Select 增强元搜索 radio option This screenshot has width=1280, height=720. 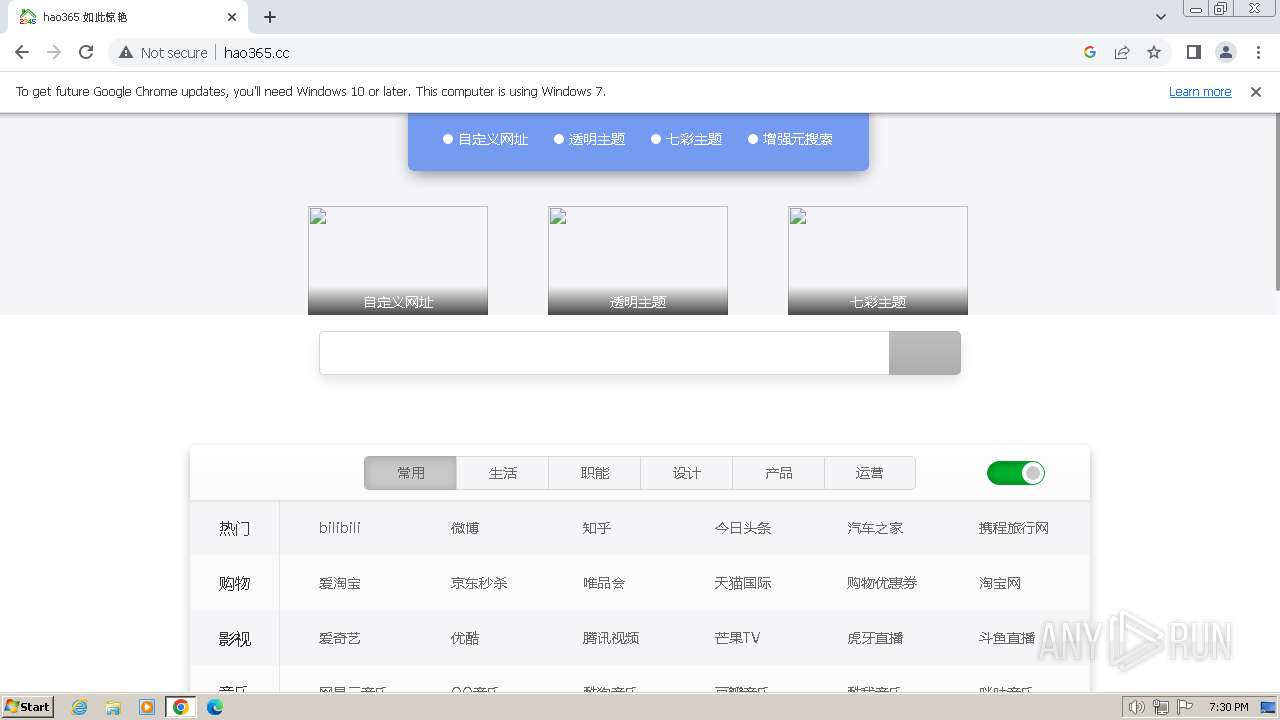[790, 139]
